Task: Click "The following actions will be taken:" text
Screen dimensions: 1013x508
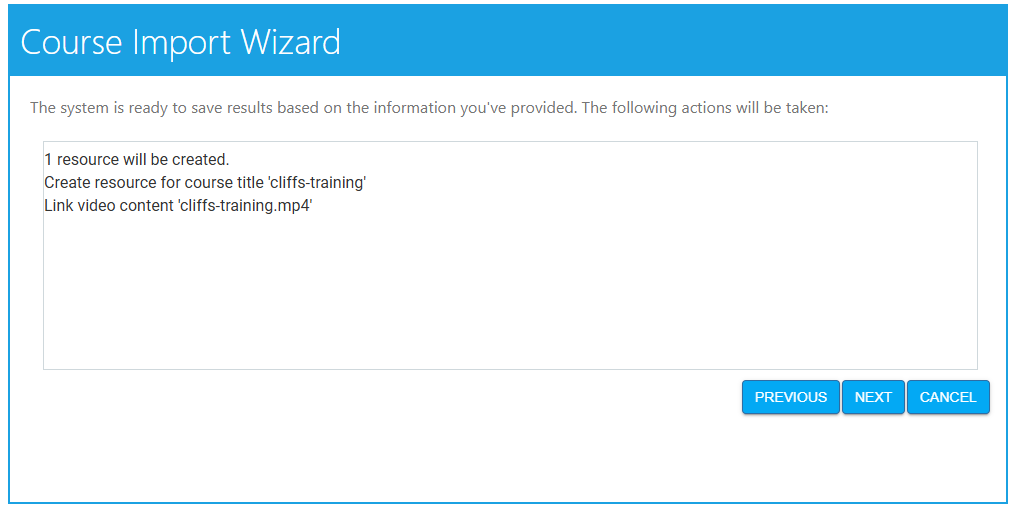Action: pos(704,108)
